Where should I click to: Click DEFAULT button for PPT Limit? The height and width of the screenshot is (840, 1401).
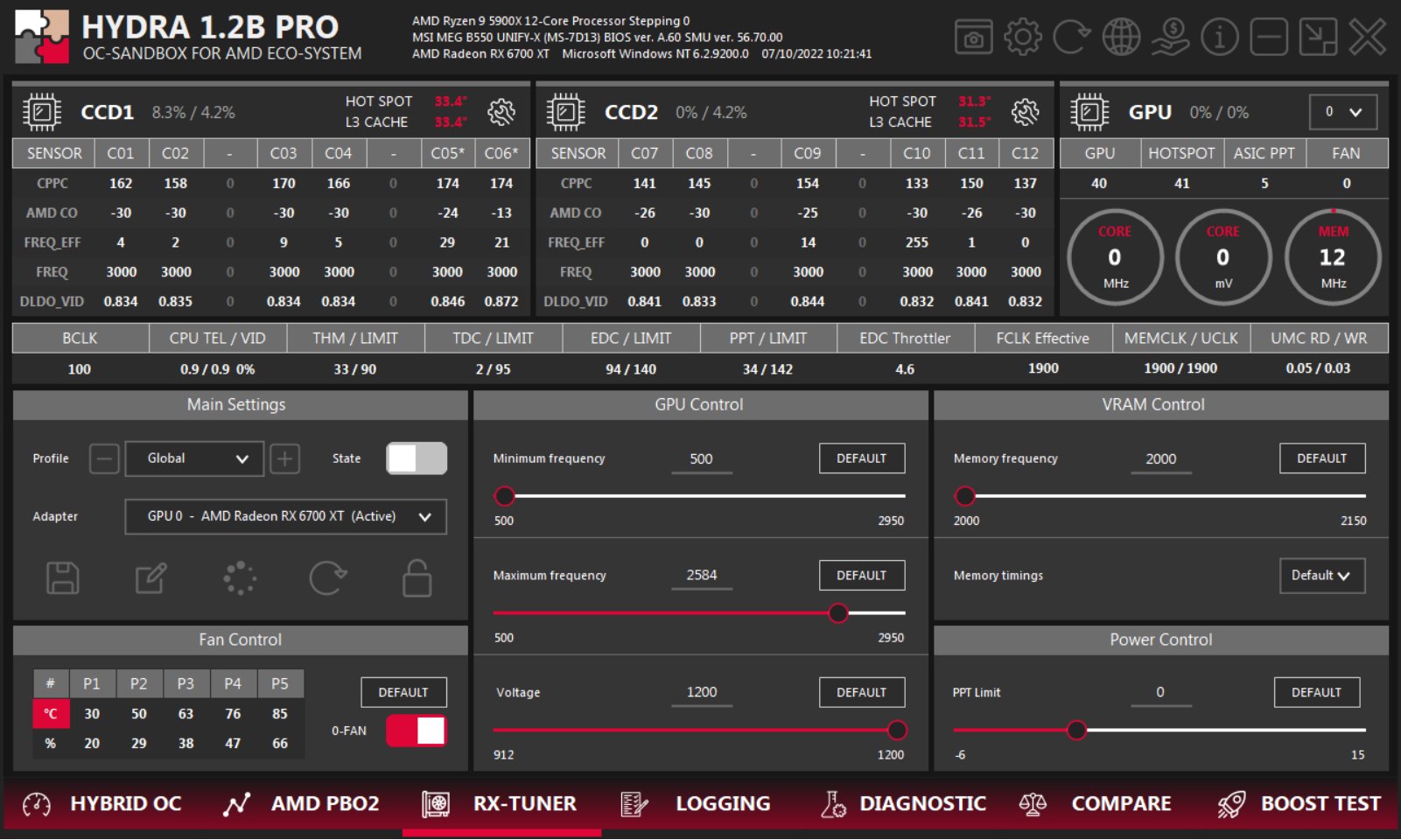tap(1316, 692)
